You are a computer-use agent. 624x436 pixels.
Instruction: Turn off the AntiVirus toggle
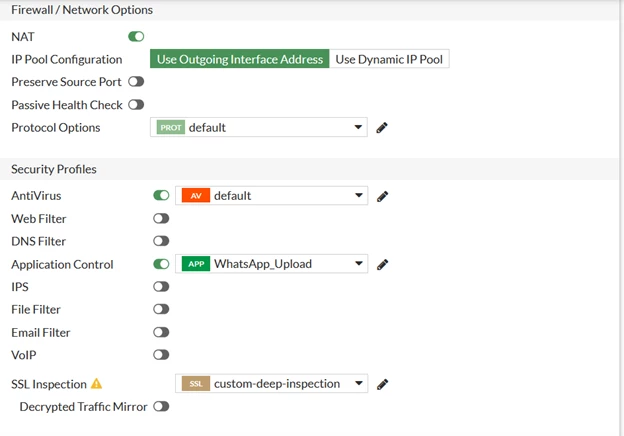click(161, 195)
